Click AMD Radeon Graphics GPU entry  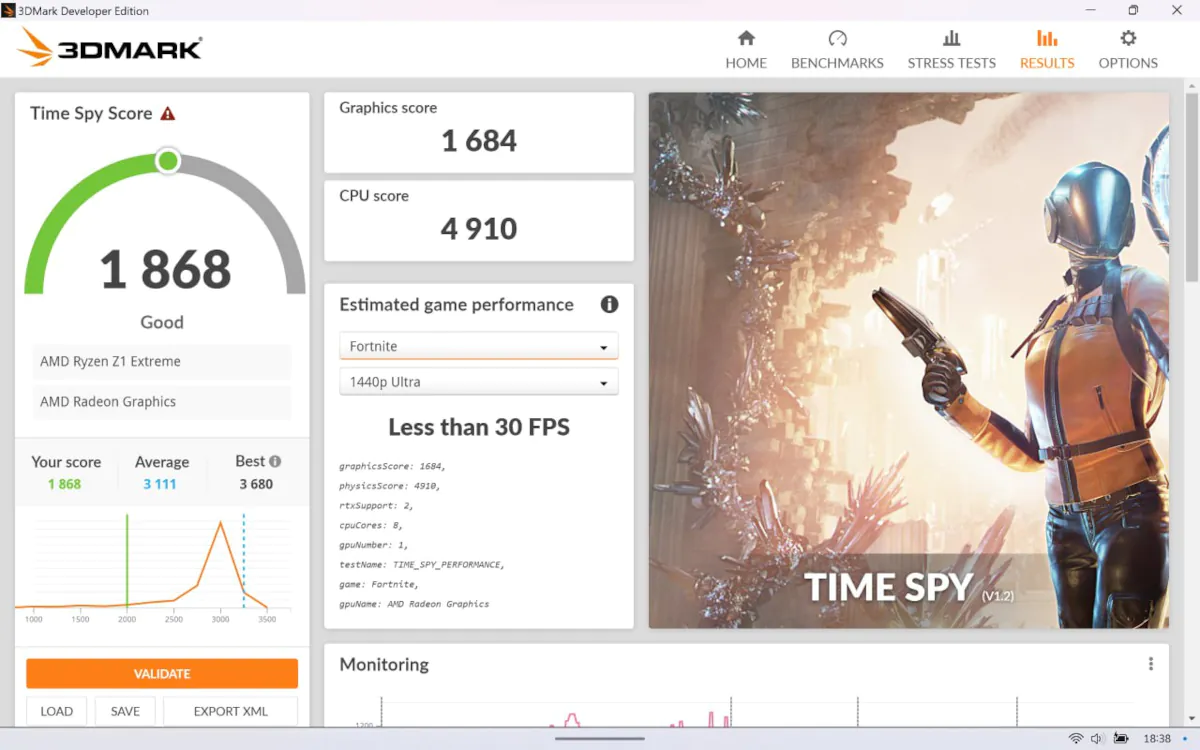point(162,402)
